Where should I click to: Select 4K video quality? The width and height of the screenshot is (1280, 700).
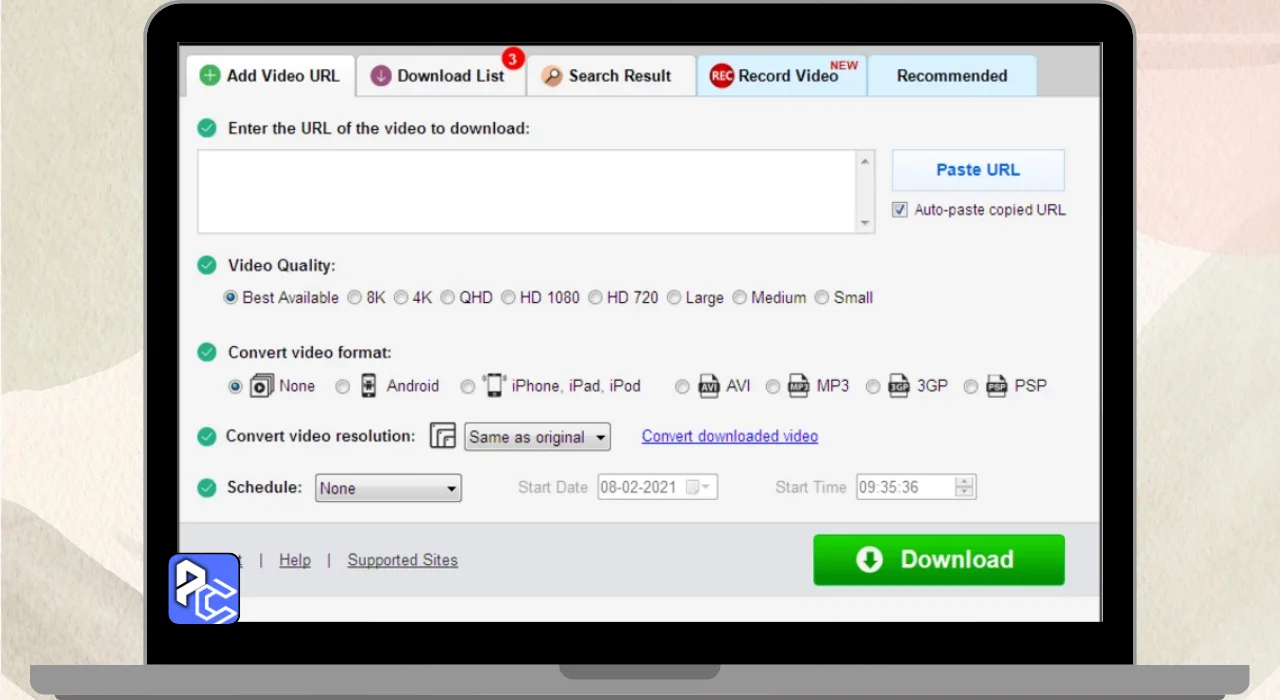pyautogui.click(x=401, y=297)
